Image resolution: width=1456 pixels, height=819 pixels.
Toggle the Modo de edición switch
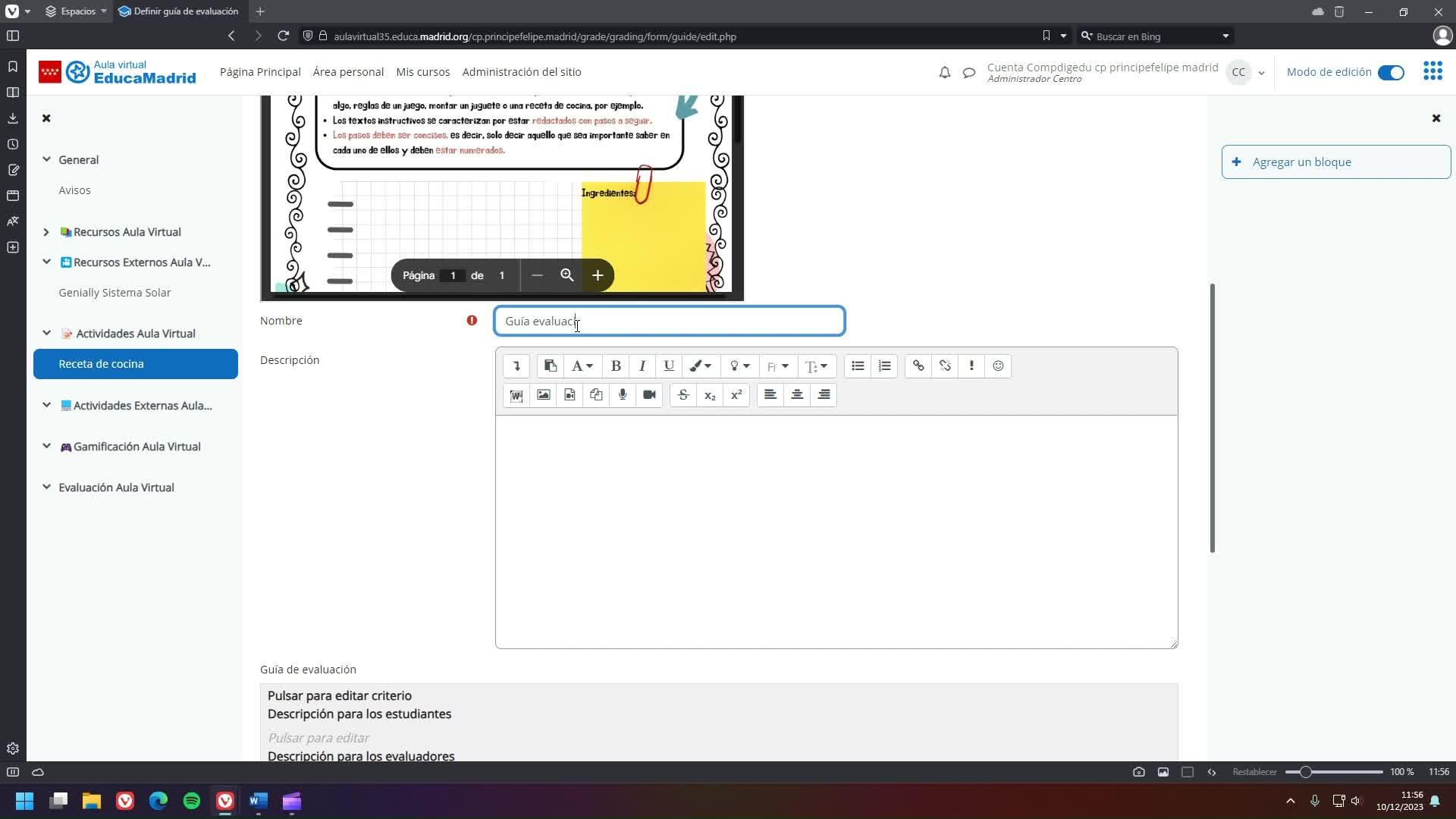tap(1391, 73)
